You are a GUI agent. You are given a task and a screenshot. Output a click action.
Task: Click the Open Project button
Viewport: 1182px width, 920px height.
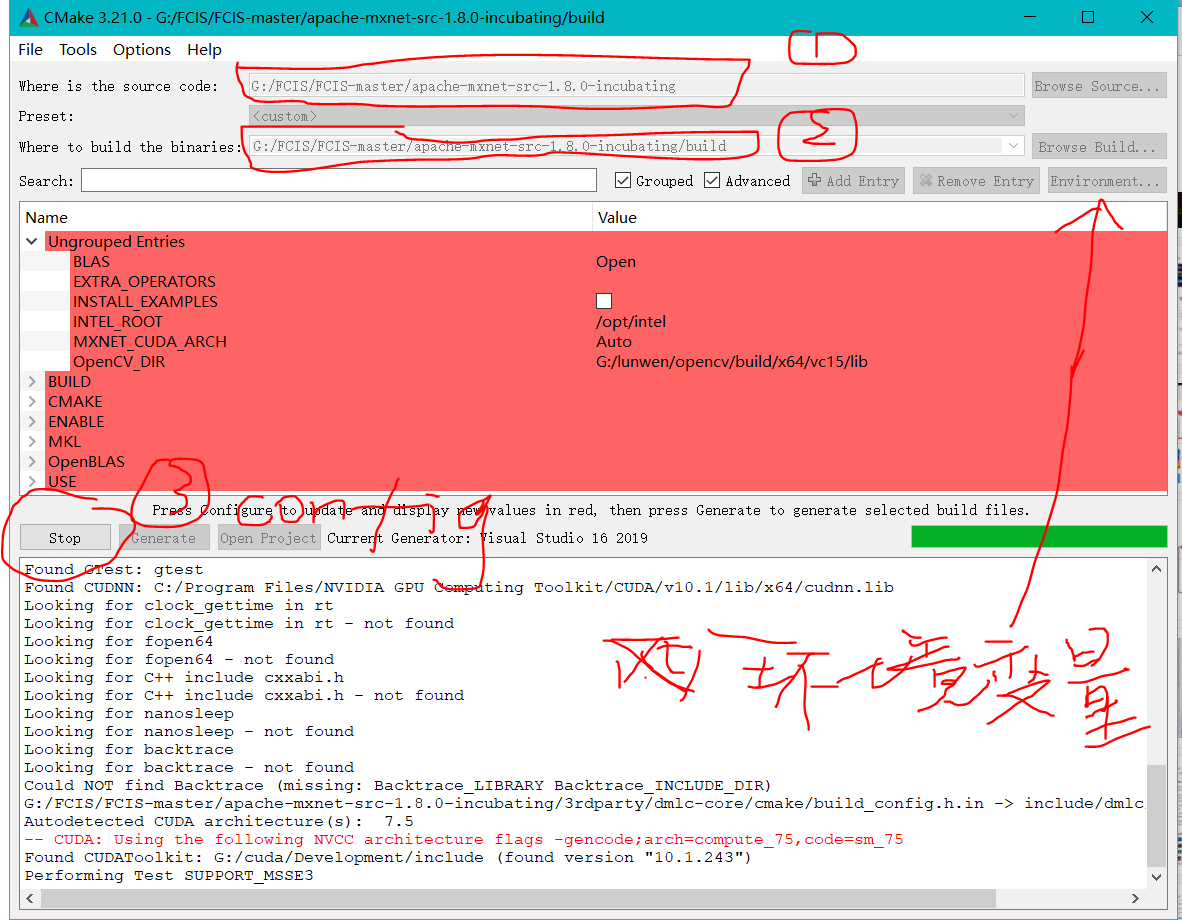(x=268, y=538)
